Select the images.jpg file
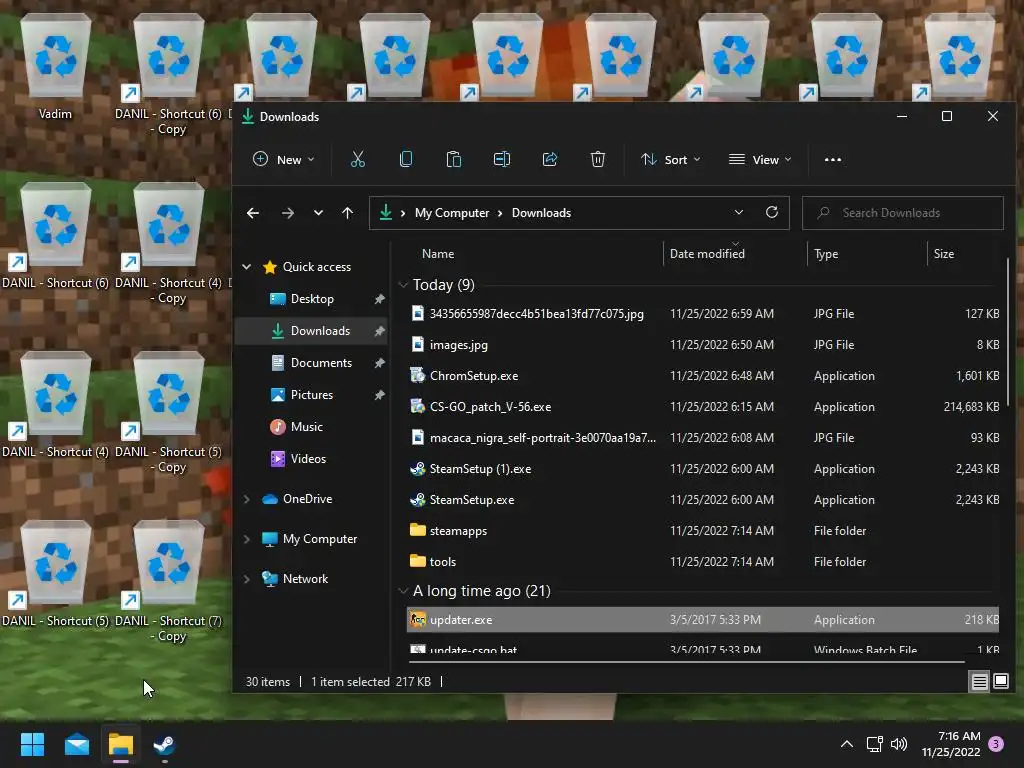 [458, 345]
